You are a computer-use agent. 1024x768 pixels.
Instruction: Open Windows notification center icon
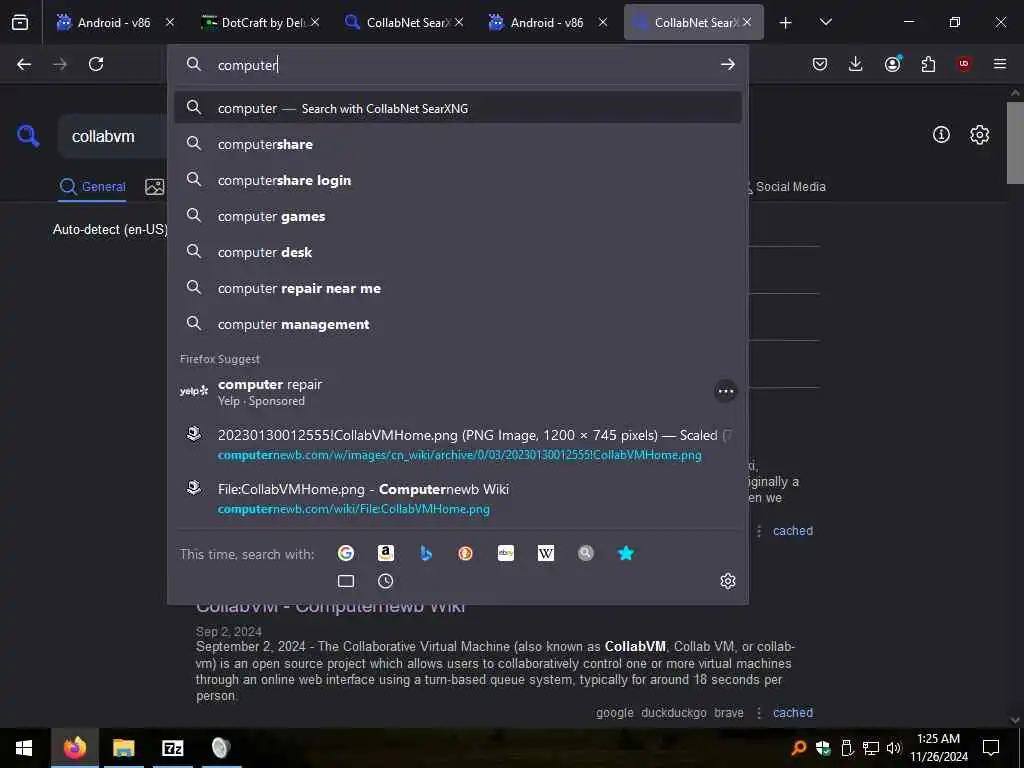point(991,748)
